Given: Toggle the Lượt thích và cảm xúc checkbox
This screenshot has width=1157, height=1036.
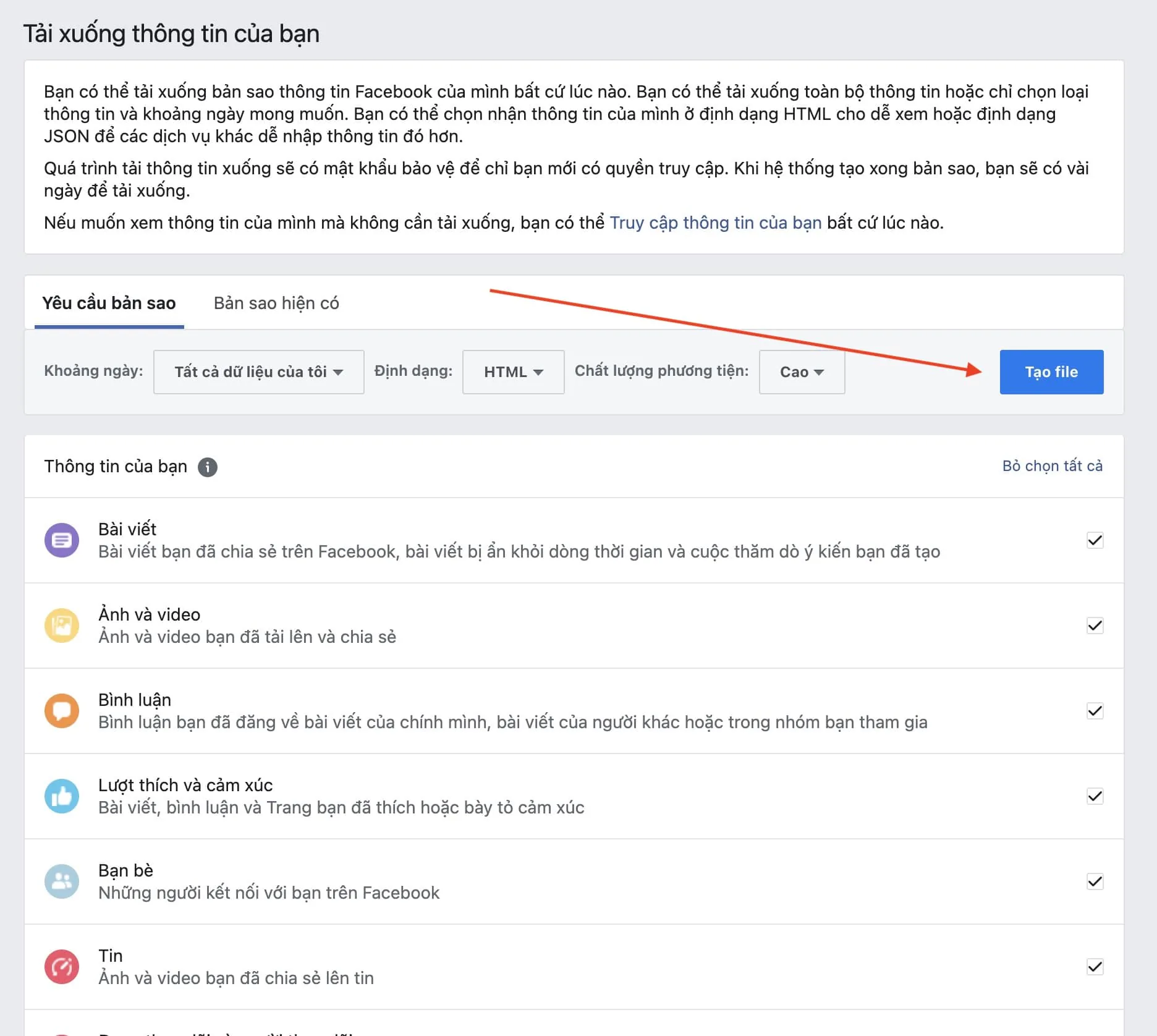Looking at the screenshot, I should pos(1095,796).
